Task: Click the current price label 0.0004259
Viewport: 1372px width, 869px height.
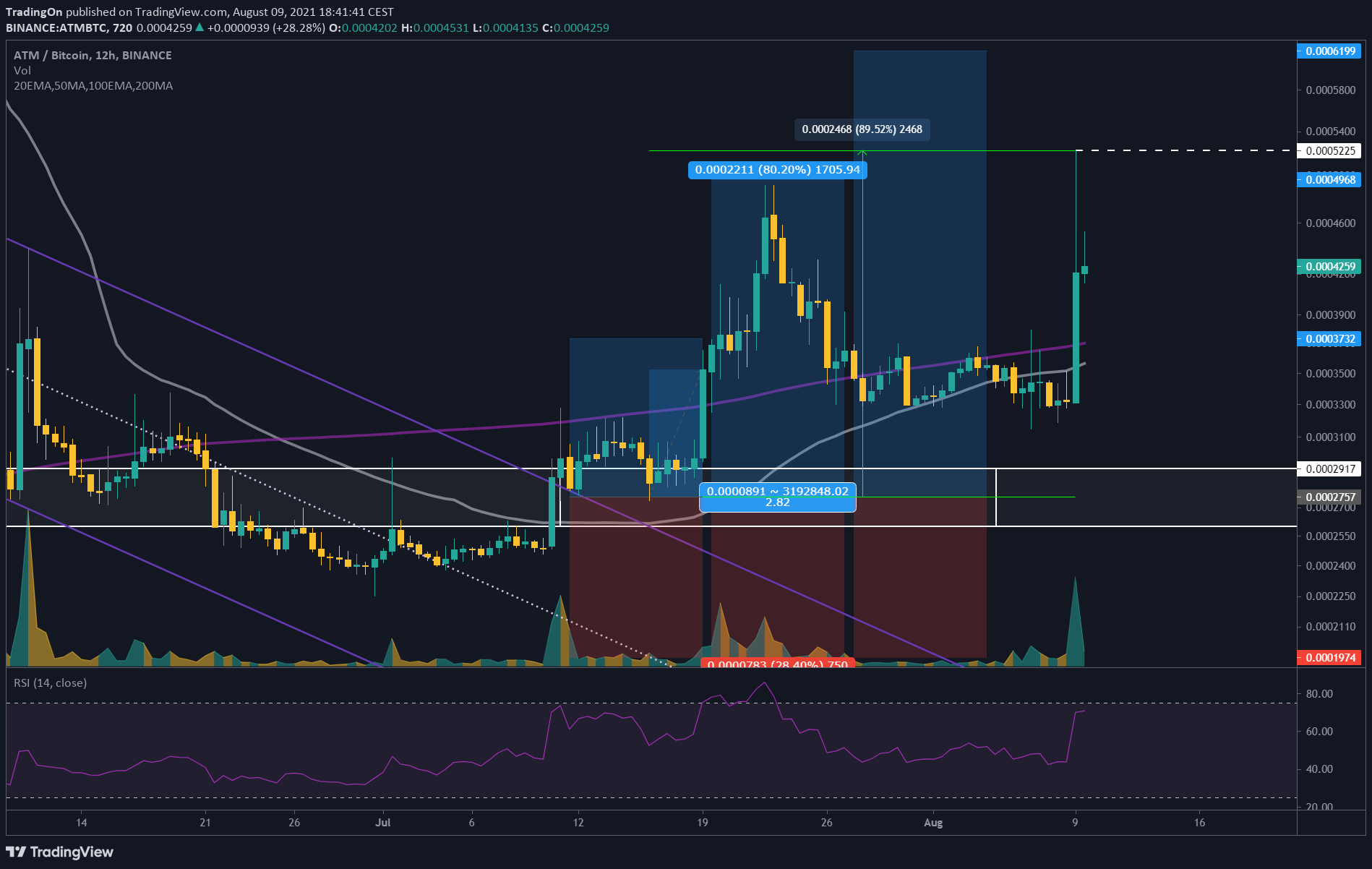Action: point(1329,267)
